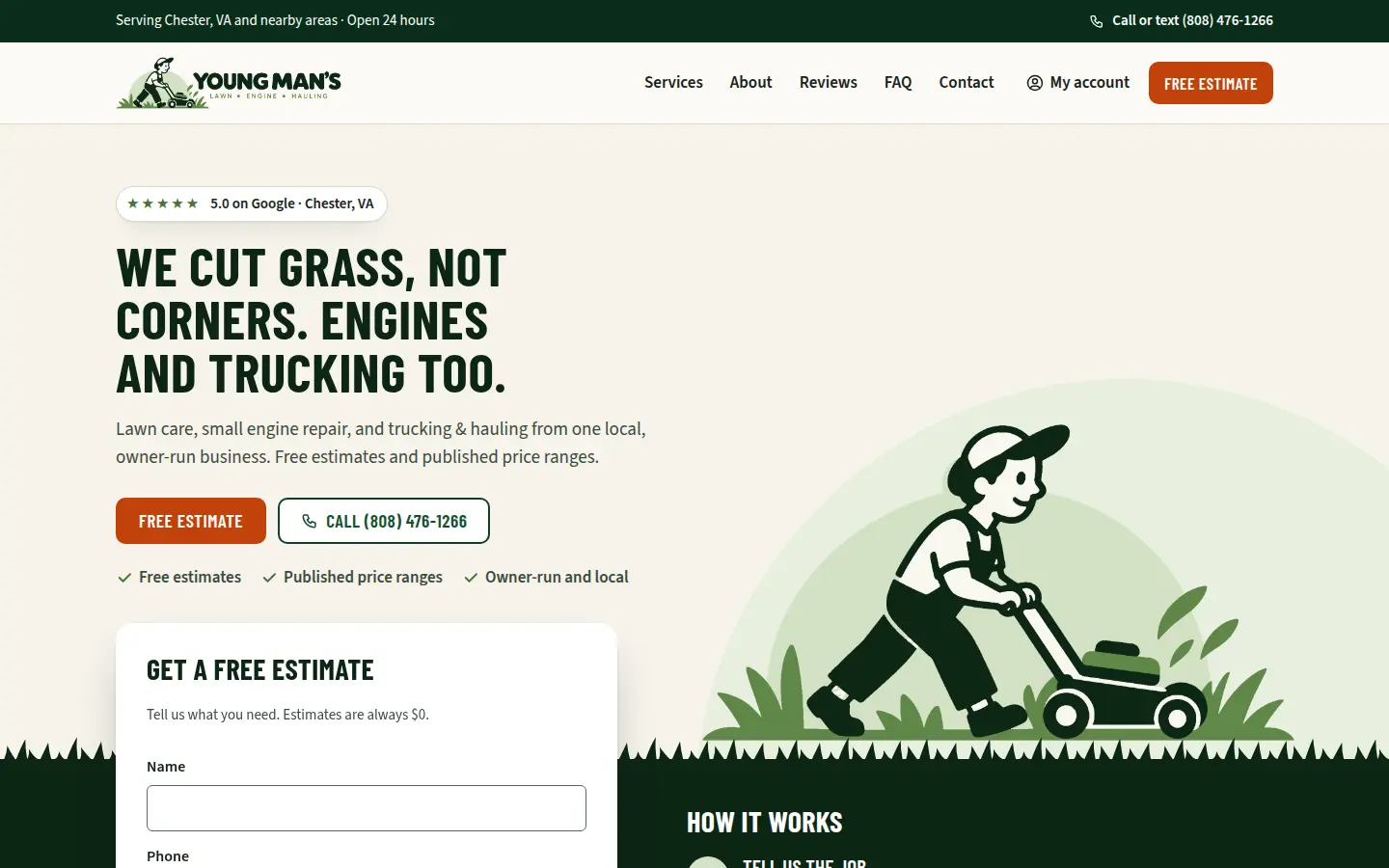Click the Free estimates checkmark icon
Image resolution: width=1389 pixels, height=868 pixels.
(x=124, y=578)
